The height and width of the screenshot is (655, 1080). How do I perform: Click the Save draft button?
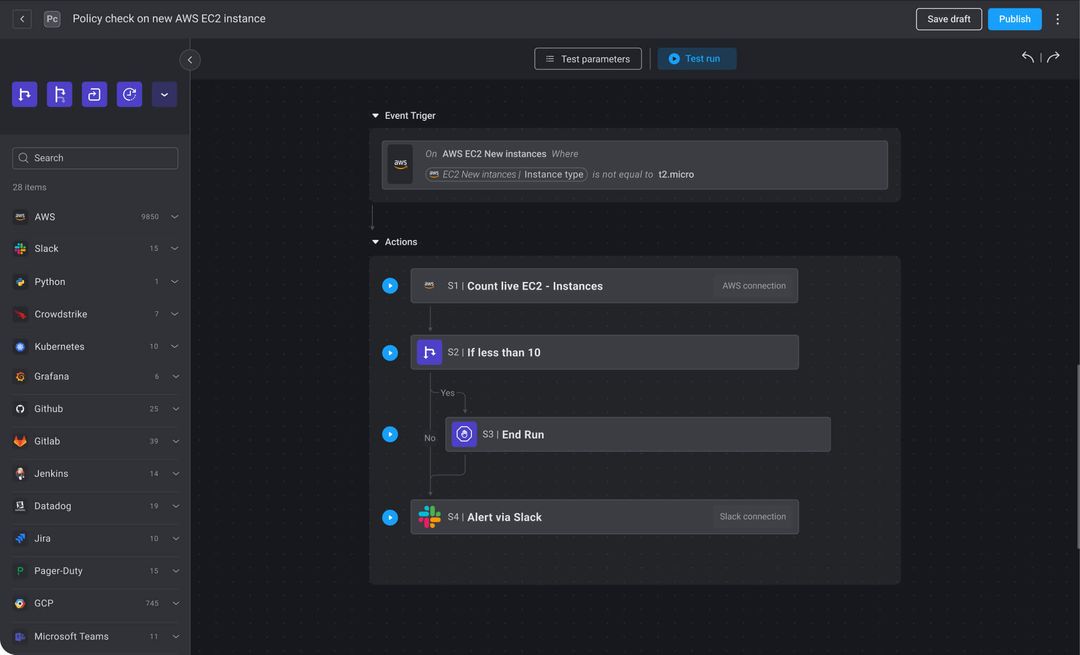pyautogui.click(x=948, y=18)
